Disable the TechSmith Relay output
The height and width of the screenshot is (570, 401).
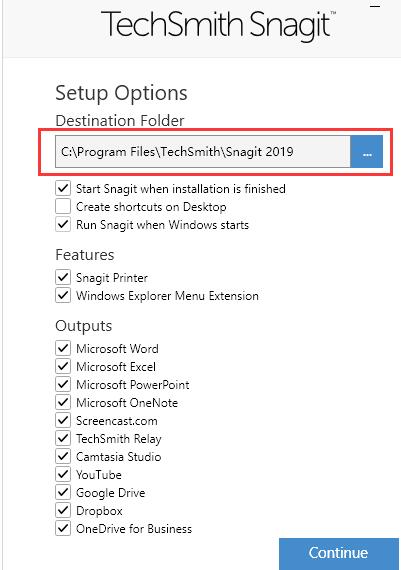point(63,438)
